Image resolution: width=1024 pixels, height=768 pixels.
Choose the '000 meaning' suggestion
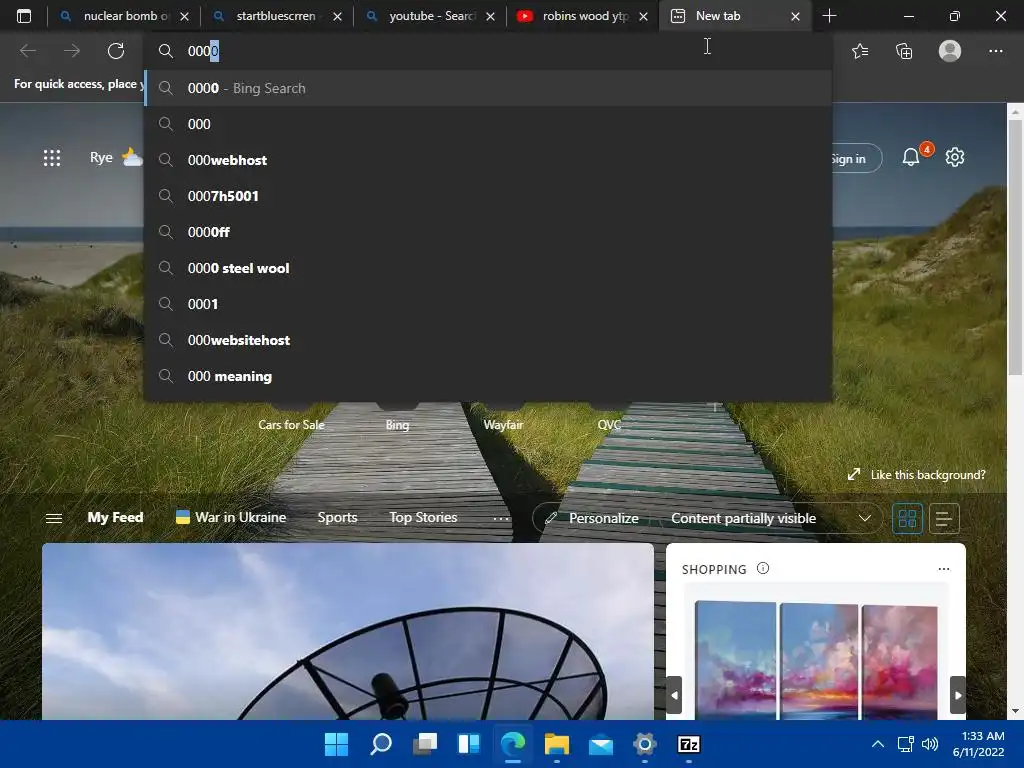[488, 376]
